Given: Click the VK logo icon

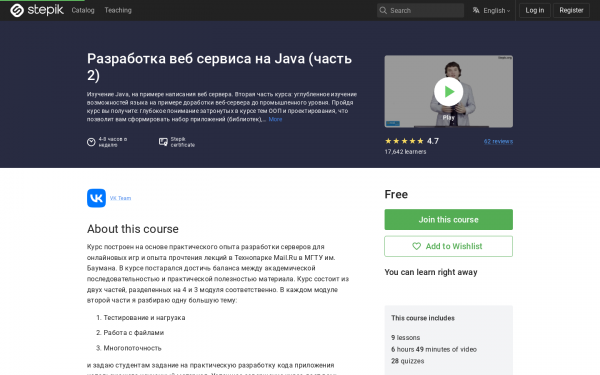Looking at the screenshot, I should 96,198.
